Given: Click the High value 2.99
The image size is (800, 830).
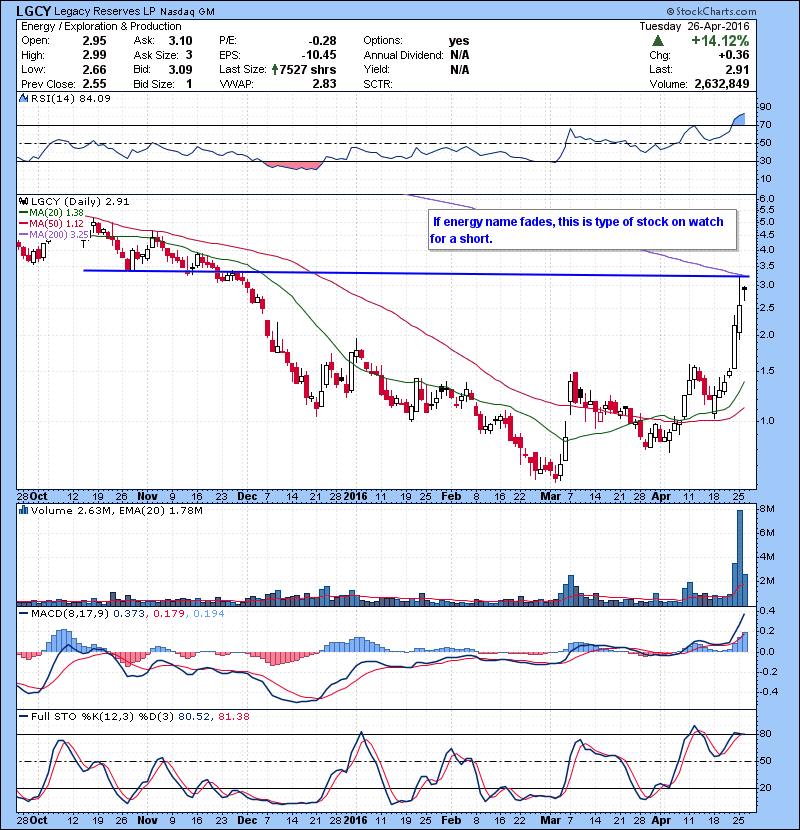Looking at the screenshot, I should 94,55.
